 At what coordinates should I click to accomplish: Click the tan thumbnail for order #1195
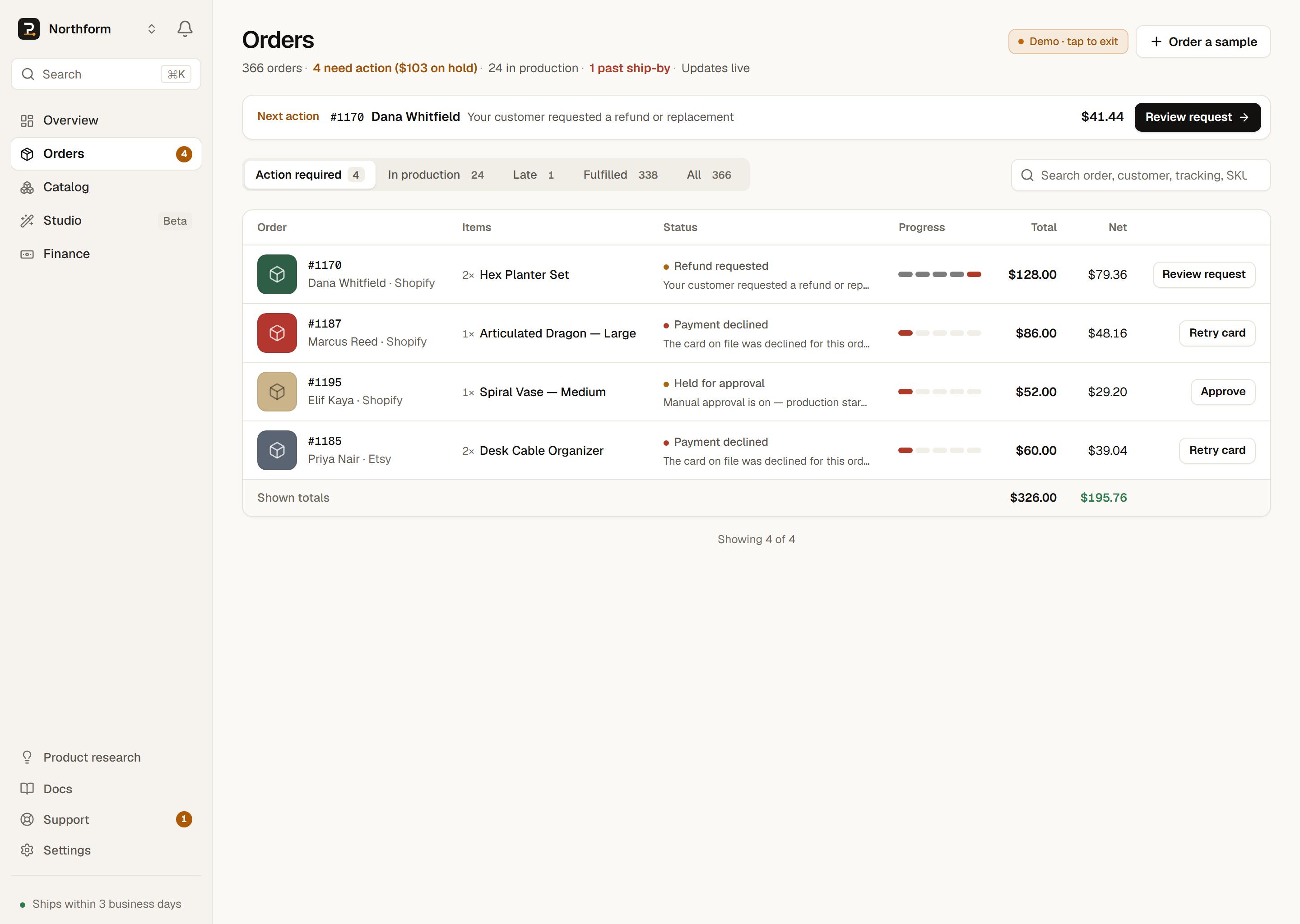pyautogui.click(x=277, y=392)
